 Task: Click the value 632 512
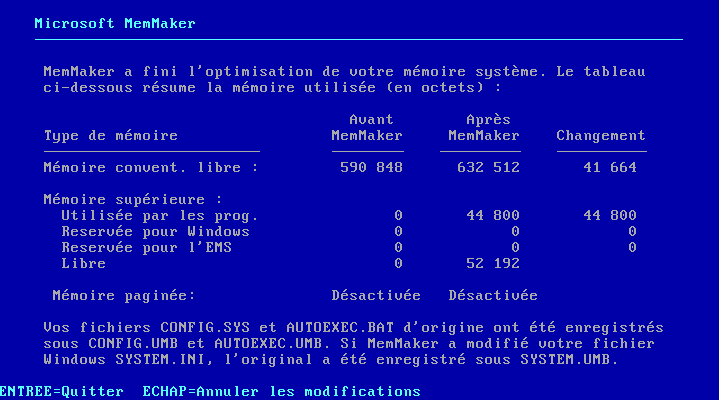tap(488, 167)
